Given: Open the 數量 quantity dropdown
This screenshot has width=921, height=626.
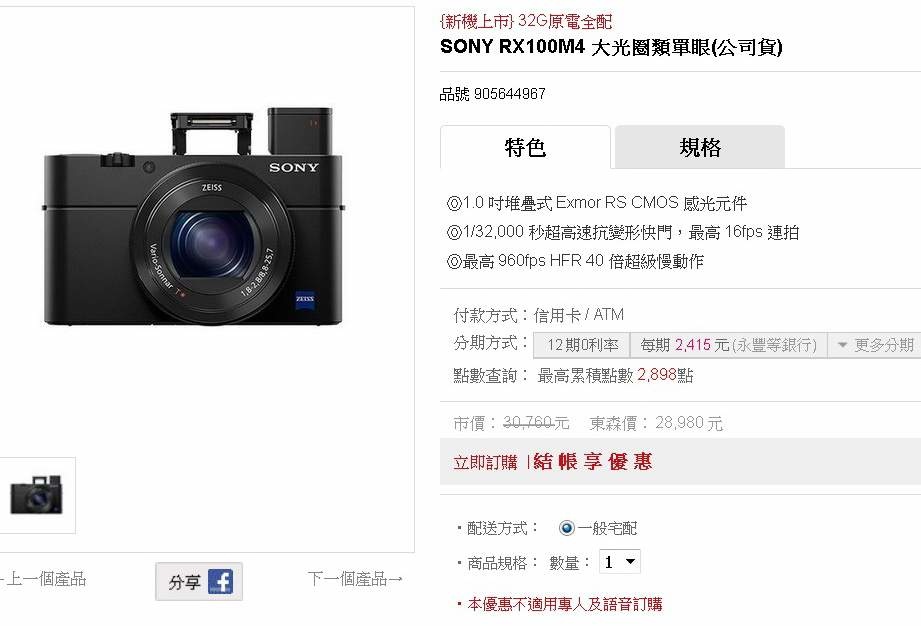Looking at the screenshot, I should pos(620,562).
